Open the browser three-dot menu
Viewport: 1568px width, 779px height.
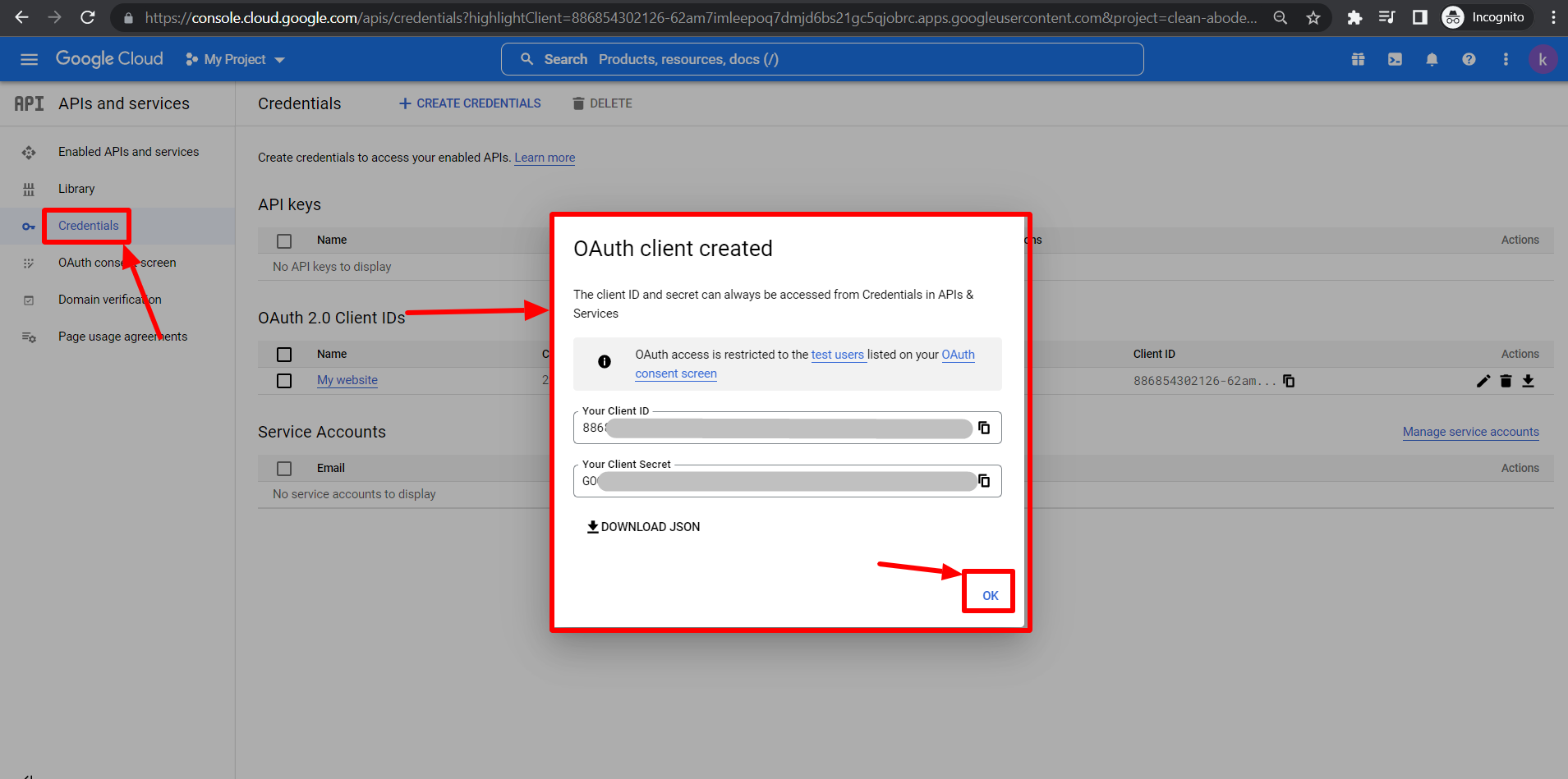pyautogui.click(x=1553, y=17)
